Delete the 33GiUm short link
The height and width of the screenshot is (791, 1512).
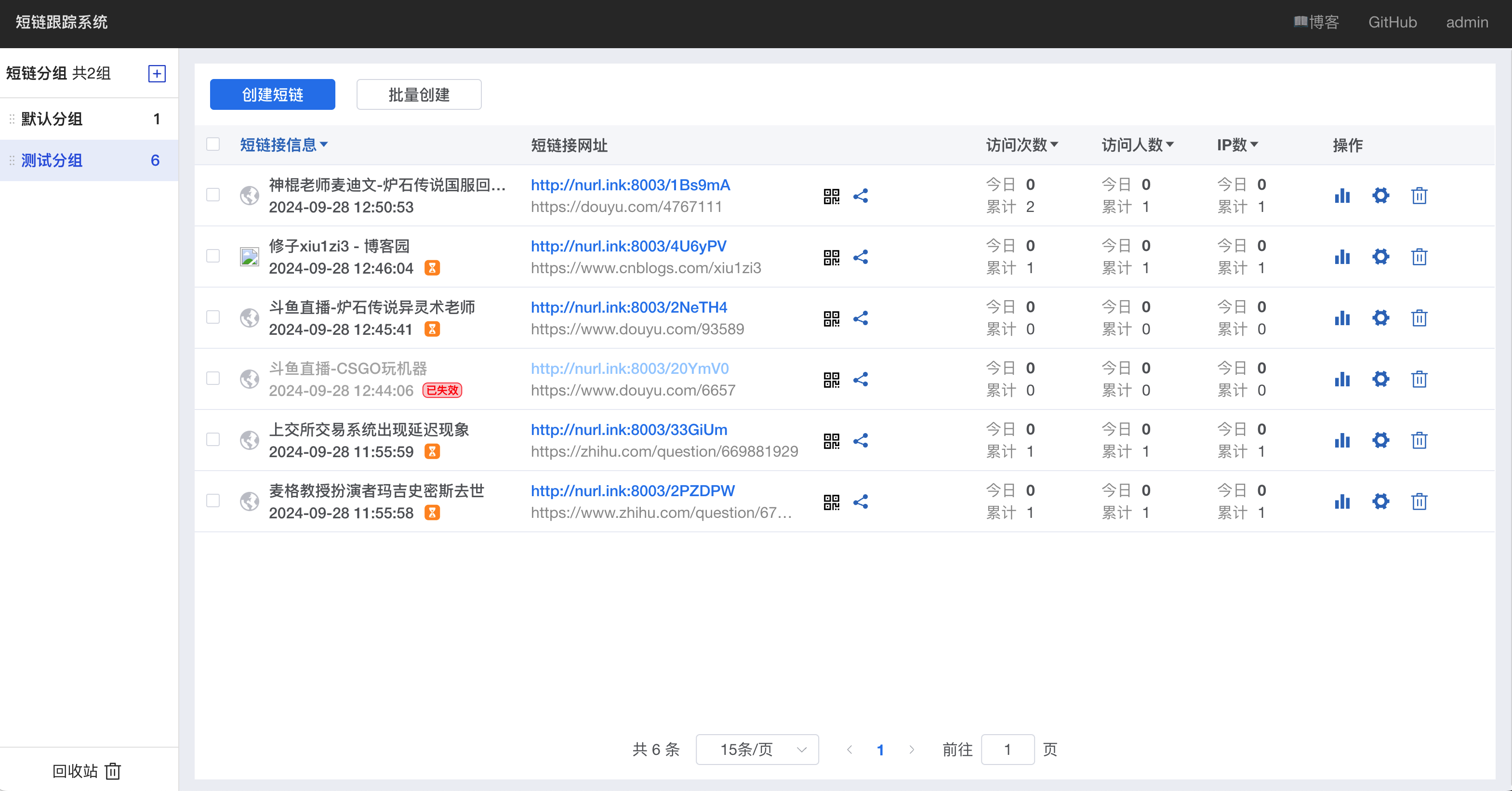[x=1419, y=440]
